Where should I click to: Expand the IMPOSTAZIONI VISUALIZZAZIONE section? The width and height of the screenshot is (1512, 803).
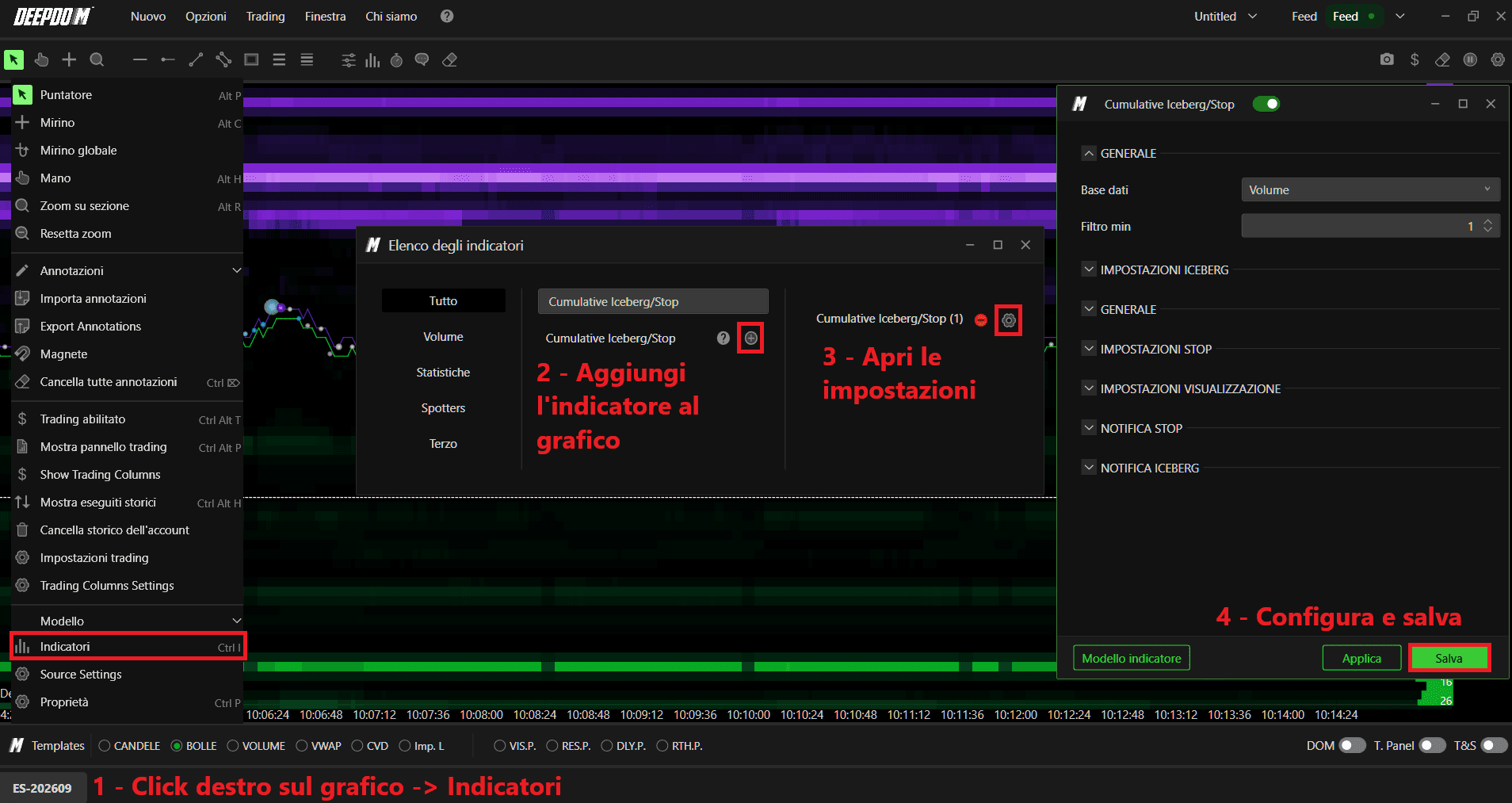(x=1089, y=388)
